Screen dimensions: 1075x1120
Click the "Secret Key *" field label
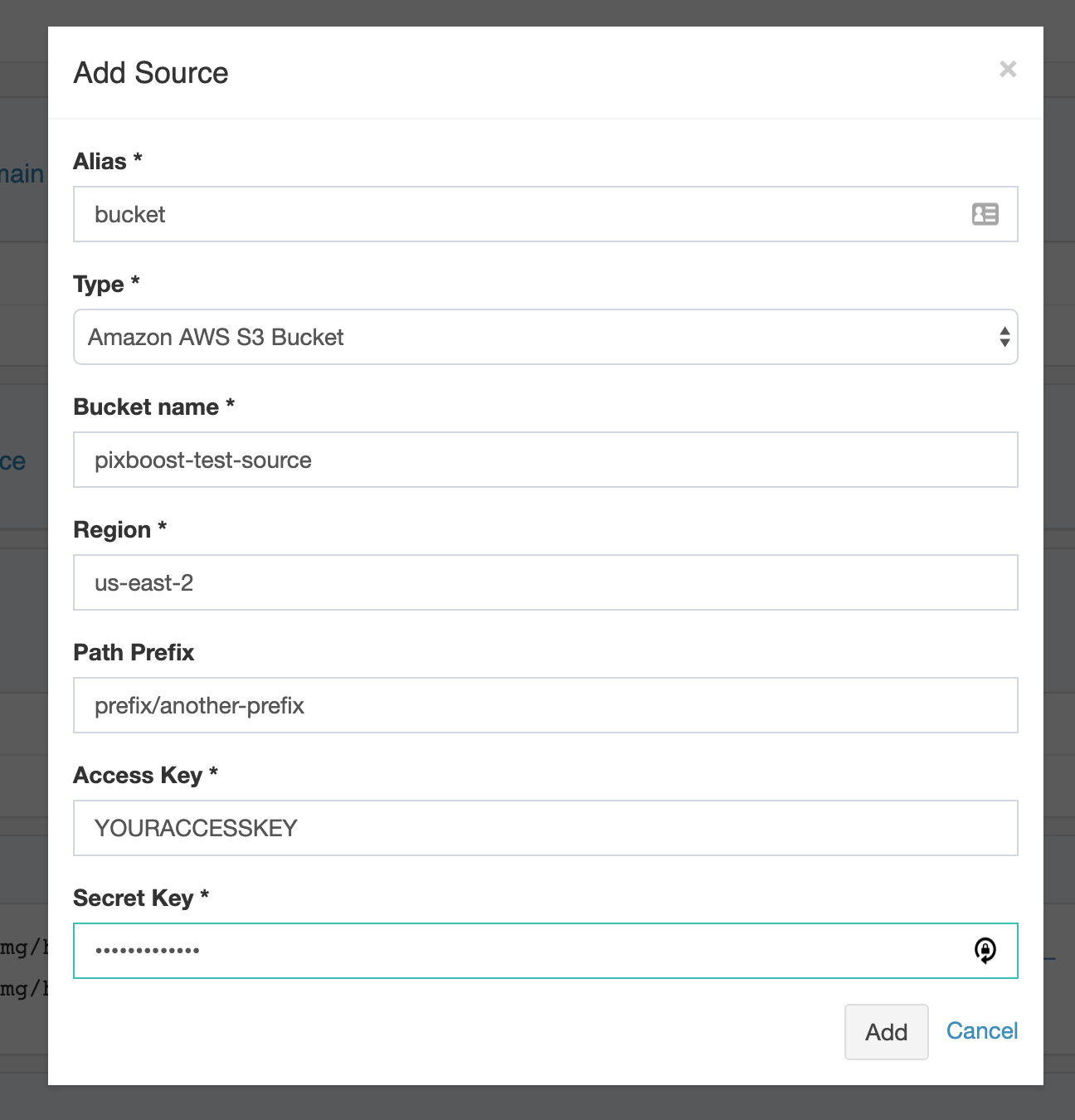point(141,898)
